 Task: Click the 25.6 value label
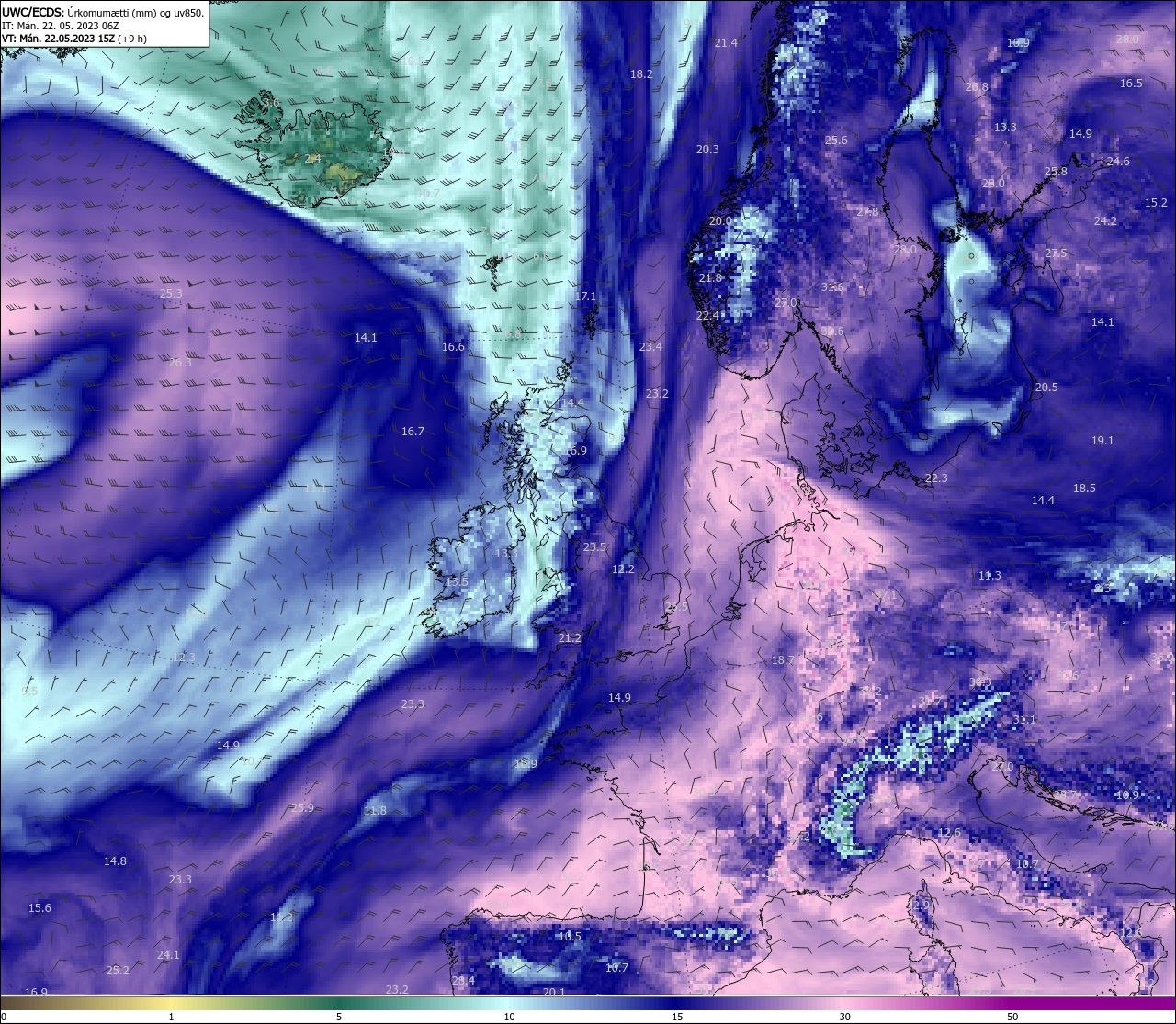[x=836, y=141]
